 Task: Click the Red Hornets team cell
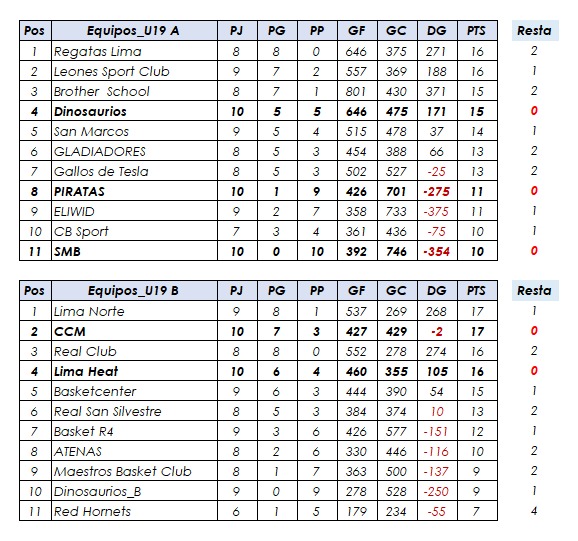click(x=135, y=512)
